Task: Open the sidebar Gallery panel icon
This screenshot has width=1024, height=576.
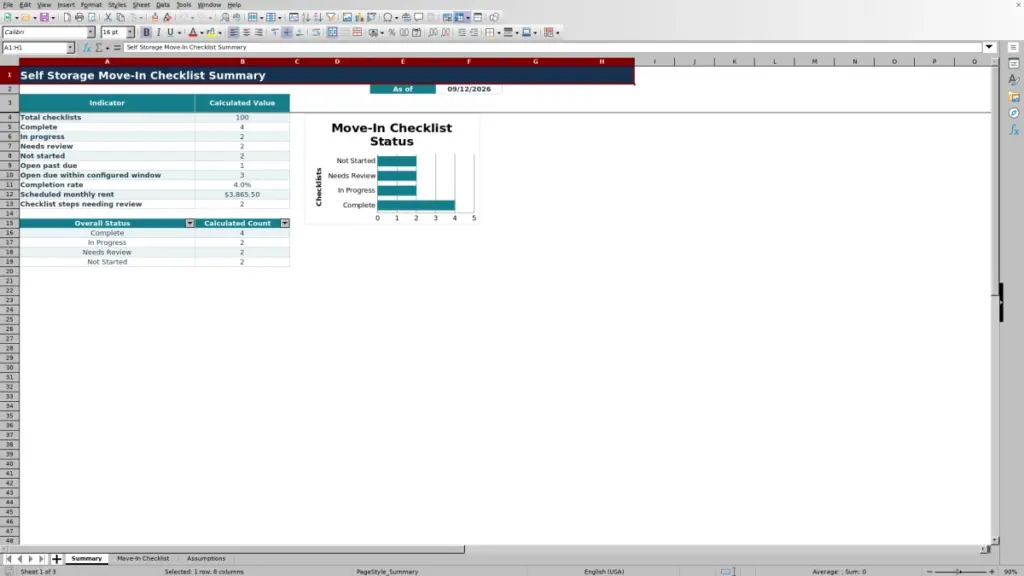Action: [x=1014, y=97]
